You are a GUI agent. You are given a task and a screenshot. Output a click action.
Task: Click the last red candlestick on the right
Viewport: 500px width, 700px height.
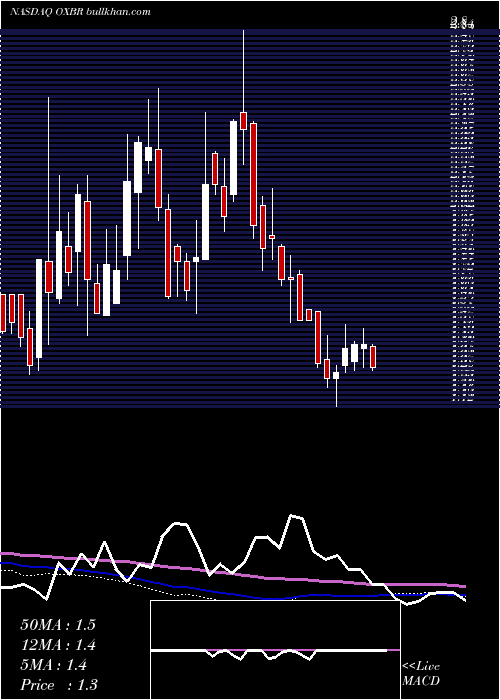(373, 357)
